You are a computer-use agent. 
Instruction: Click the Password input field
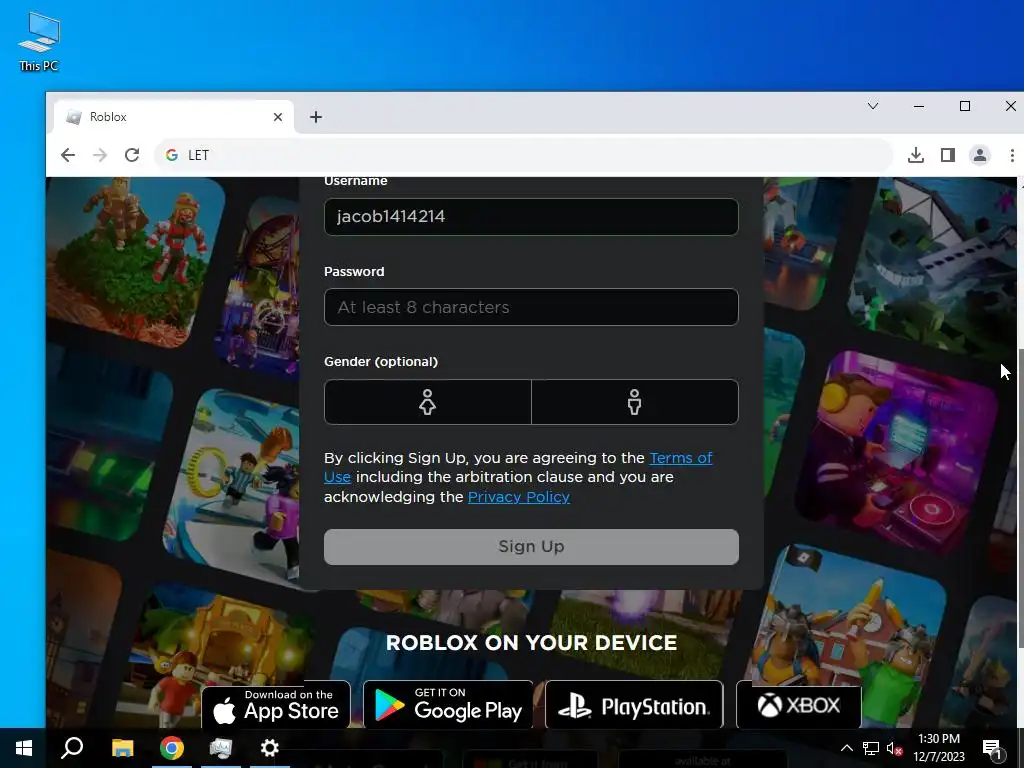click(531, 307)
